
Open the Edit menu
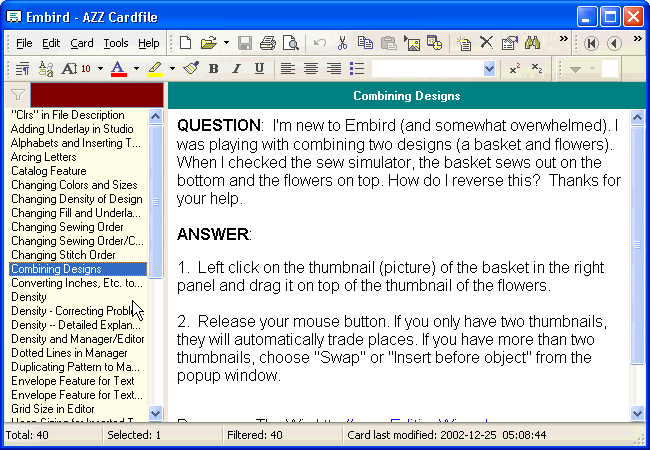tap(51, 43)
